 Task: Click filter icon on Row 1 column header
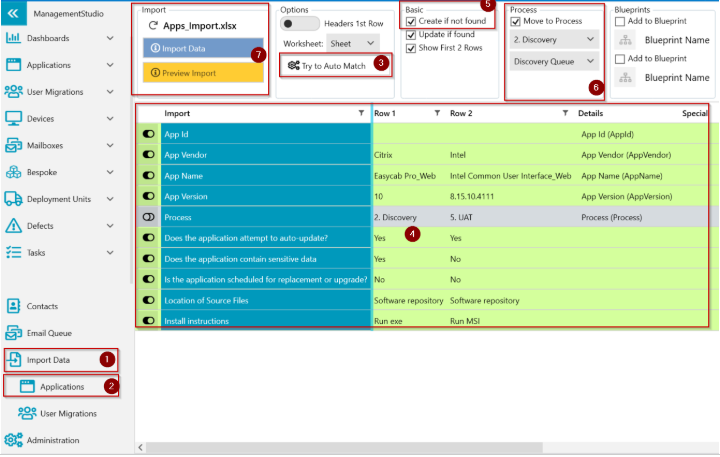[437, 113]
